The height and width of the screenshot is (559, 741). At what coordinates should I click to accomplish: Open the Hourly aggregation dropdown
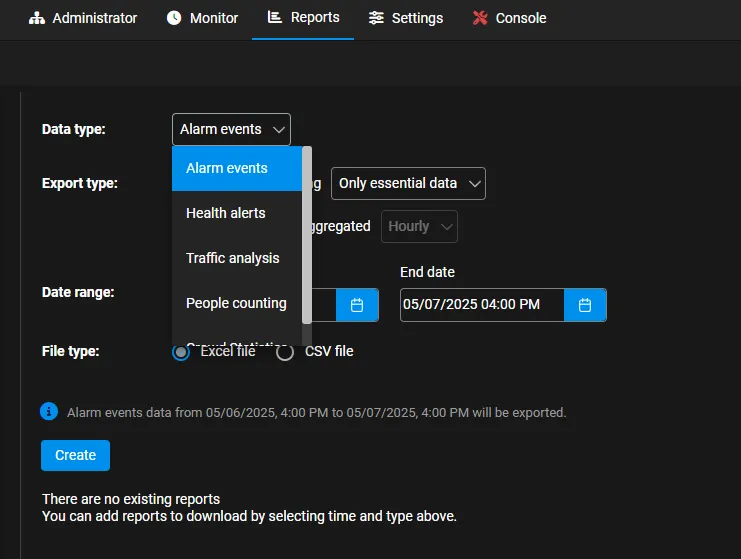click(x=419, y=226)
